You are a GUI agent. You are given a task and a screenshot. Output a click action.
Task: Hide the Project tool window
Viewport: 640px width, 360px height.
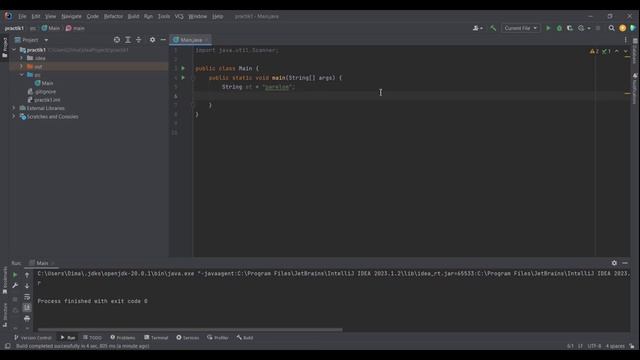coord(163,40)
